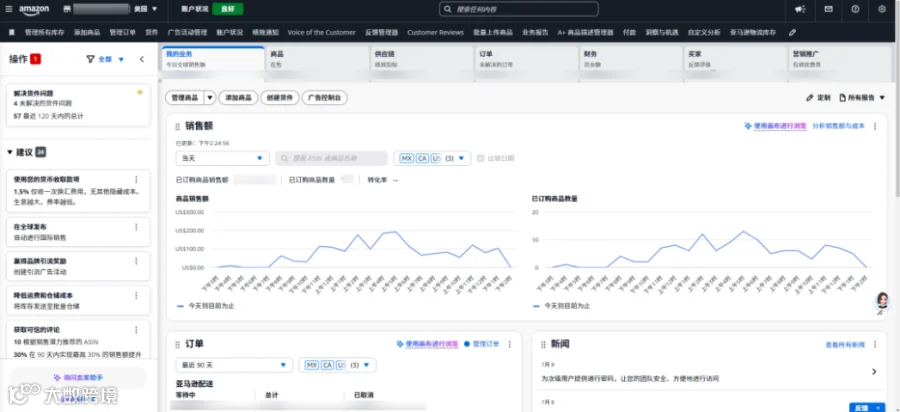Open three-dot menu on 降低运费和仓储成本 card

pos(136,296)
